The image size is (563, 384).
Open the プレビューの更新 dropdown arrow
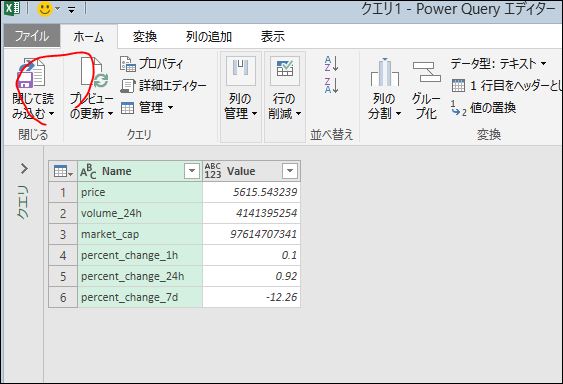click(x=110, y=114)
